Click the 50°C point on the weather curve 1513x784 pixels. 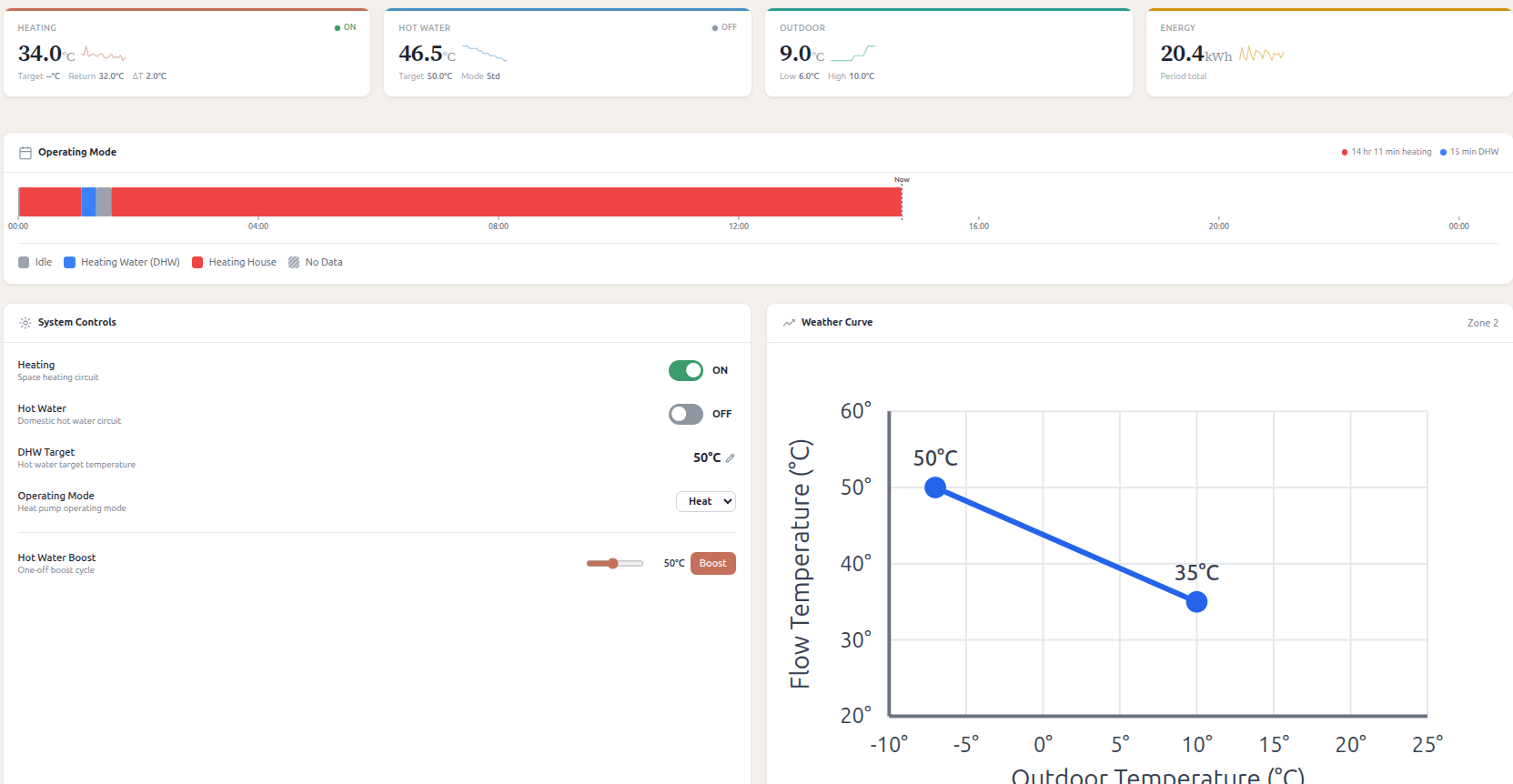(935, 487)
